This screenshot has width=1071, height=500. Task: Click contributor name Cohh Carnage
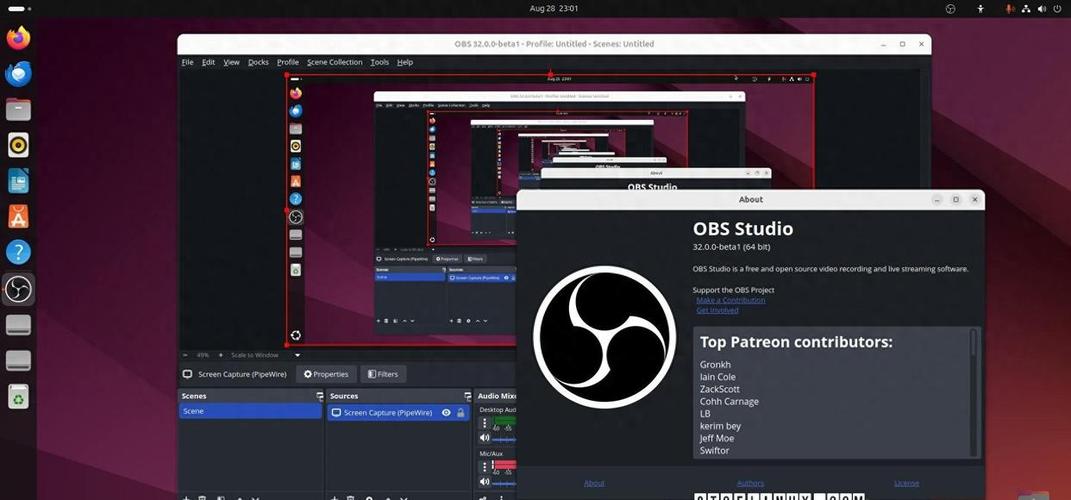729,402
